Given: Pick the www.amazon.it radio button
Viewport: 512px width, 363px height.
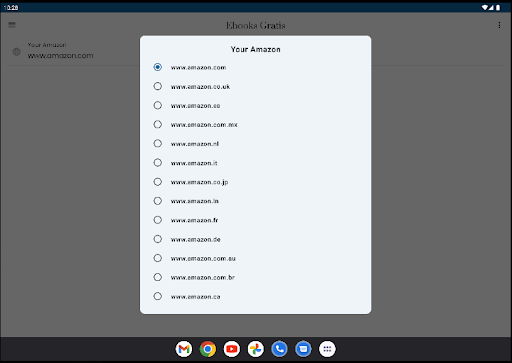Looking at the screenshot, I should 157,163.
